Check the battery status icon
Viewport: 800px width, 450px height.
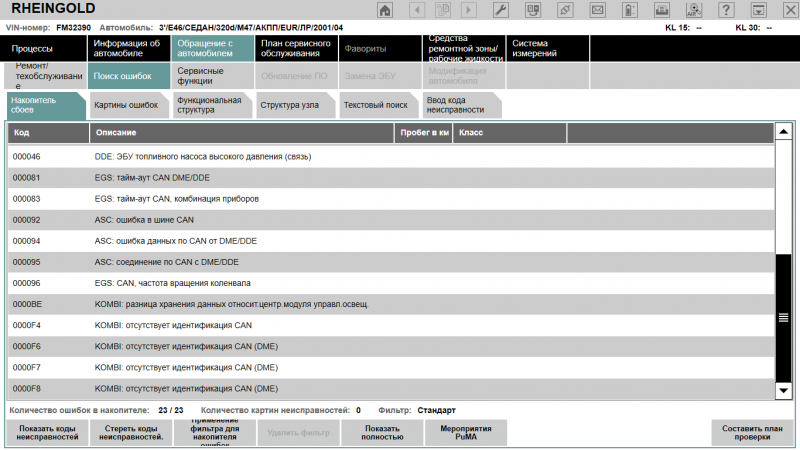click(x=630, y=10)
